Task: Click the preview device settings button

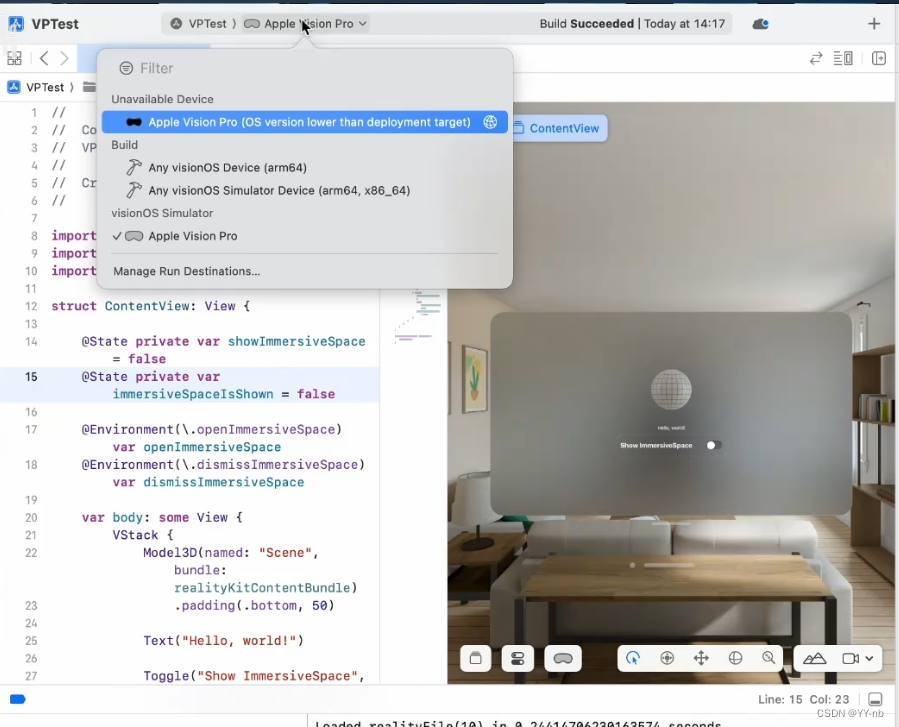Action: [x=475, y=658]
